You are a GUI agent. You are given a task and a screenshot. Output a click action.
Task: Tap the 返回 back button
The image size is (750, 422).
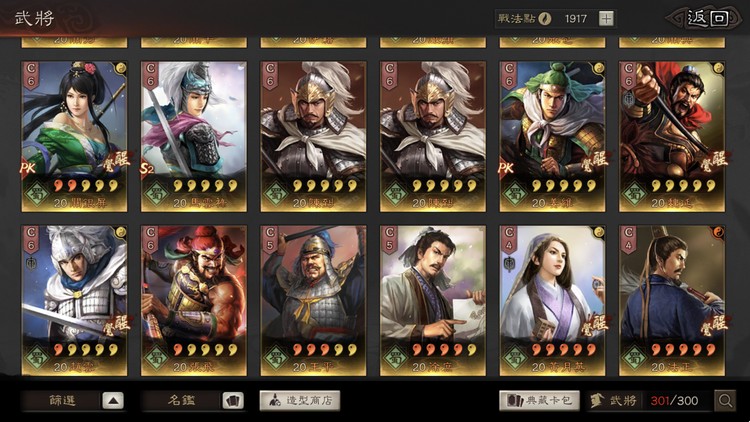[x=706, y=19]
